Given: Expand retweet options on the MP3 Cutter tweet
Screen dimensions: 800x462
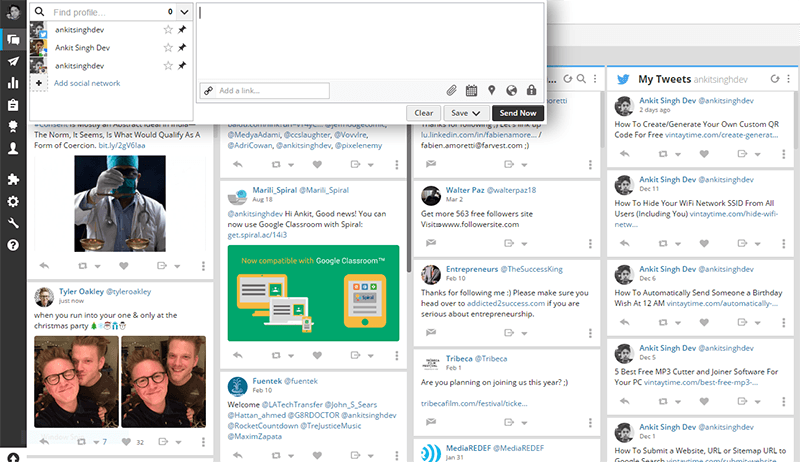Looking at the screenshot, I should pyautogui.click(x=678, y=402).
